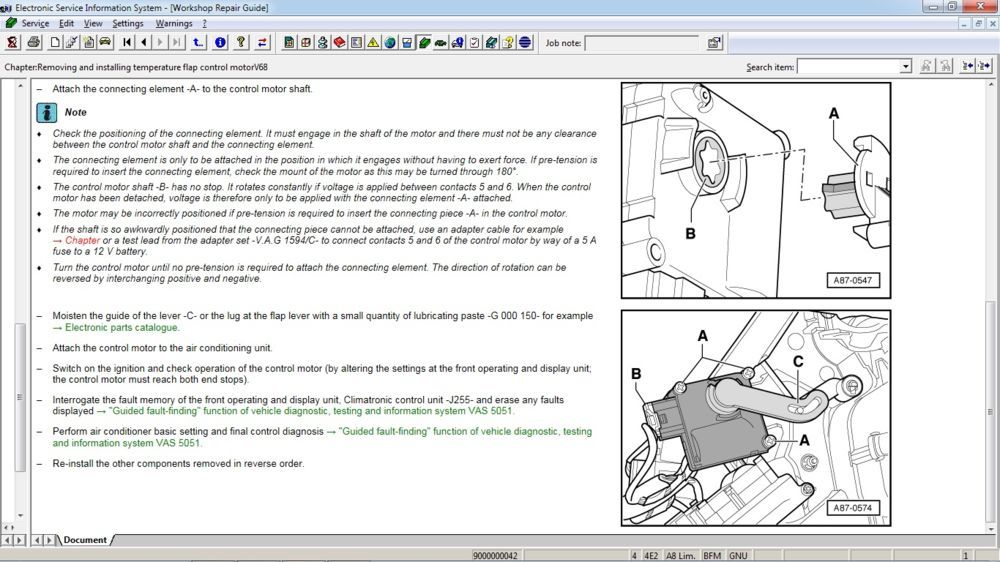
Task: Click the green document toolbar icon
Action: click(289, 43)
